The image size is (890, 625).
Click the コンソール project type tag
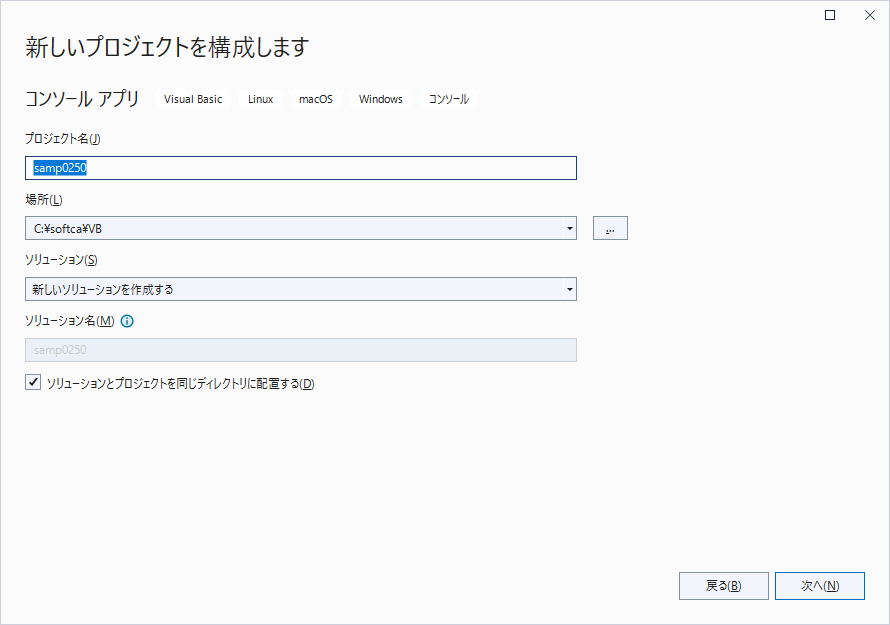pyautogui.click(x=448, y=99)
